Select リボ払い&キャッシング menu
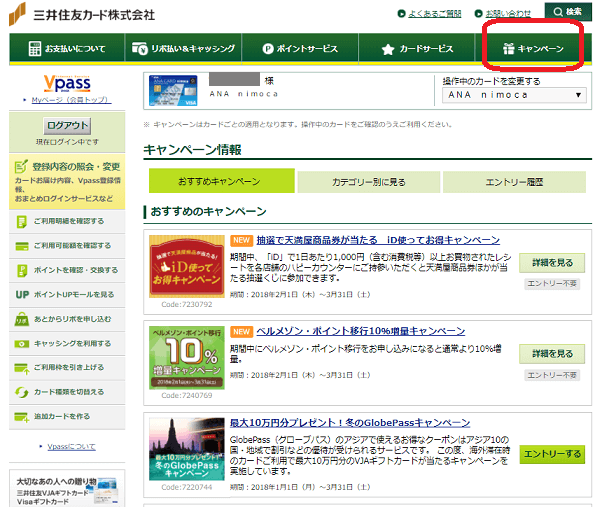 pyautogui.click(x=183, y=49)
